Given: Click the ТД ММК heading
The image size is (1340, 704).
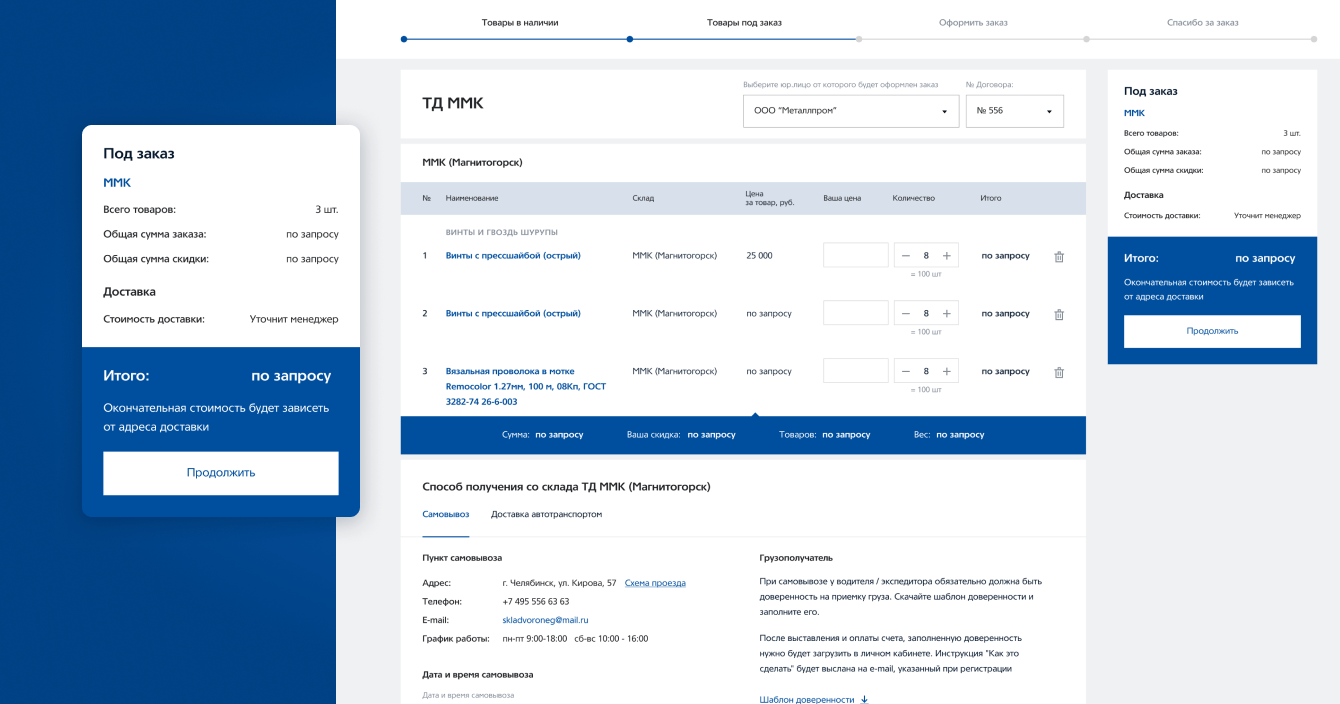Looking at the screenshot, I should 453,103.
